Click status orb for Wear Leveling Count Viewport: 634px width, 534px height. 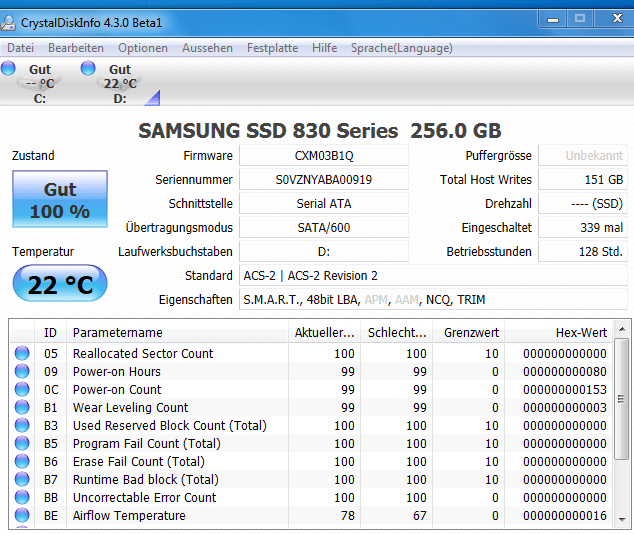[x=22, y=407]
